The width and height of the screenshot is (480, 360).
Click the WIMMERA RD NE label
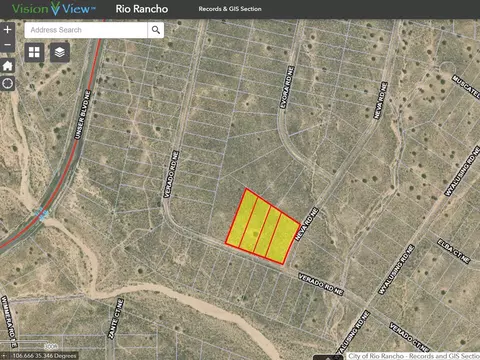[9, 321]
